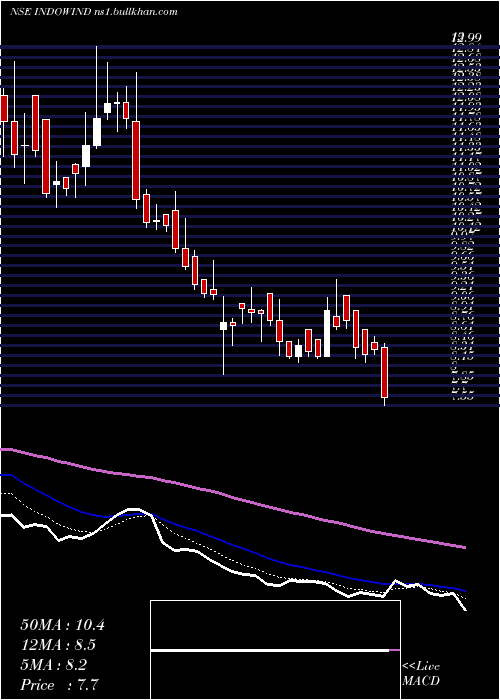Click the tall white candle in the recent rally
This screenshot has height=700, width=500.
(327, 333)
